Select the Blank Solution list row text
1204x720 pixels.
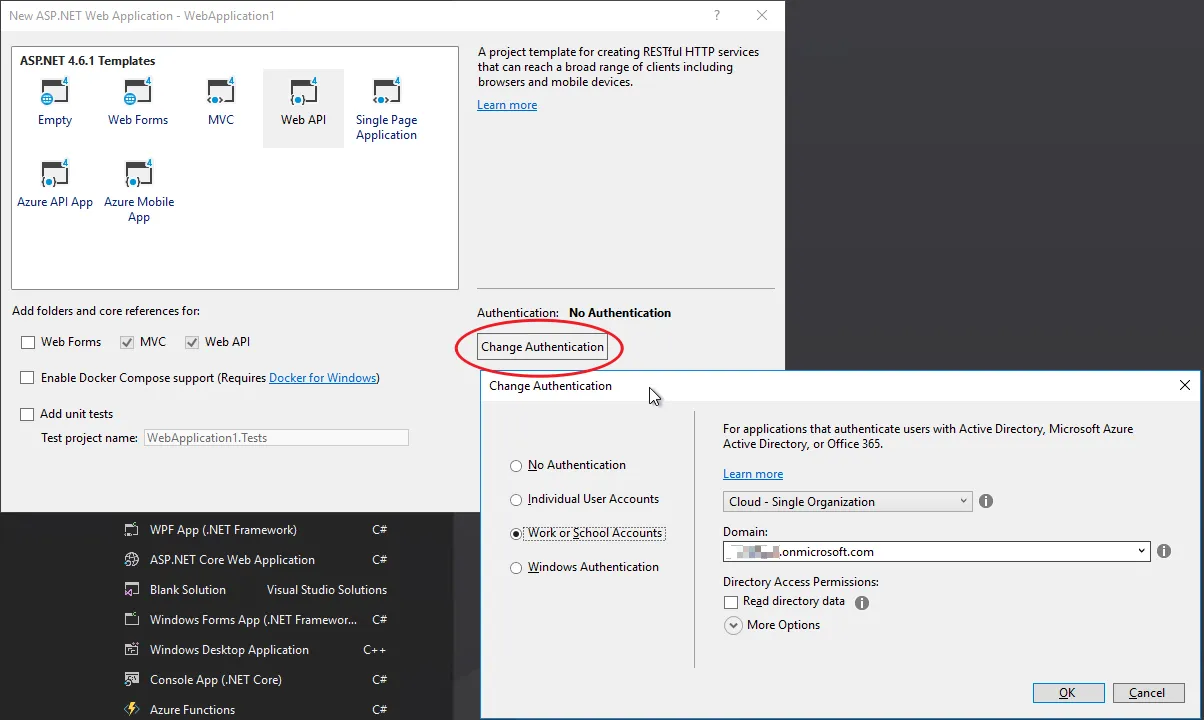click(188, 590)
